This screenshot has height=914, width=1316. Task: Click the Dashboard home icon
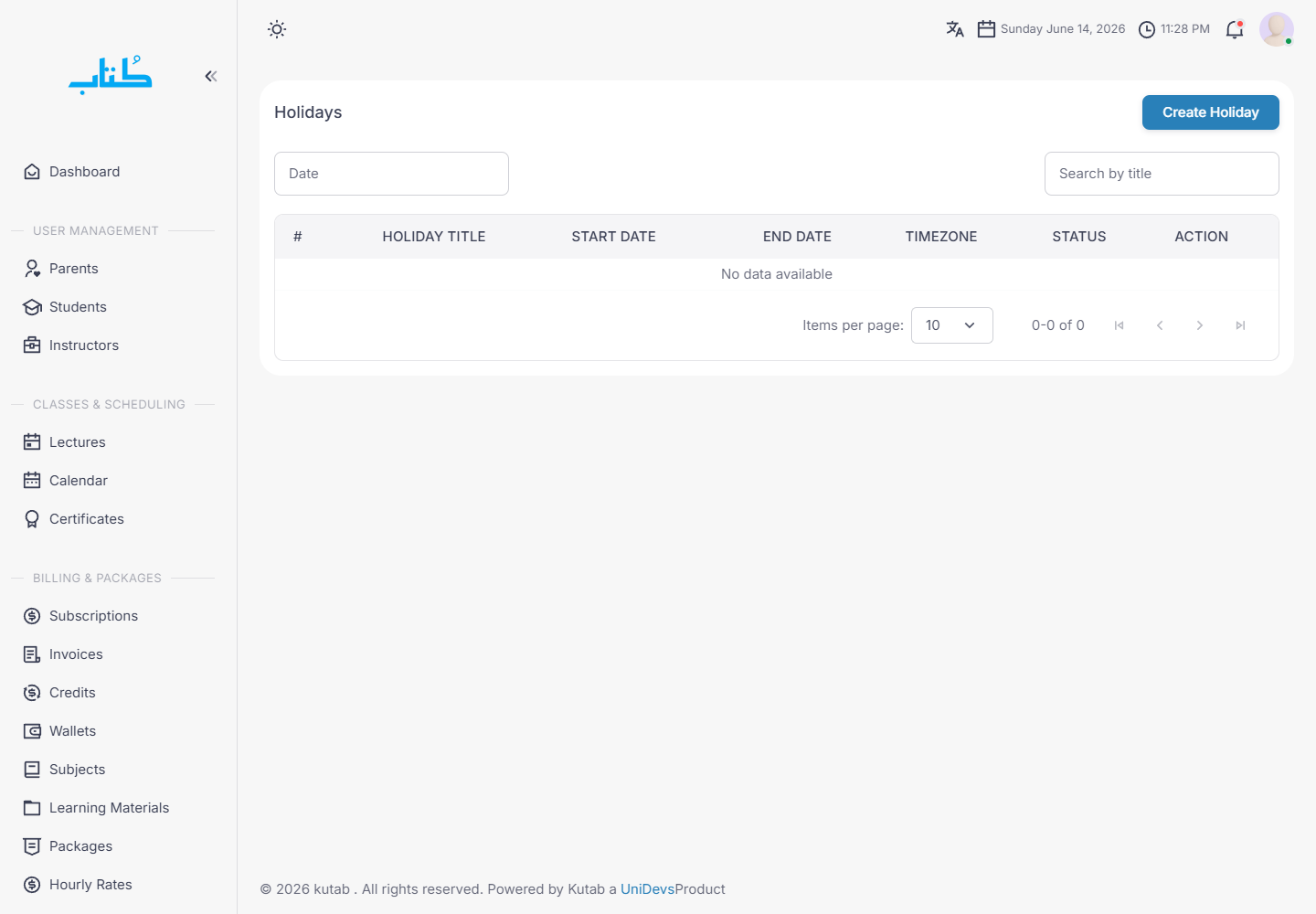point(32,172)
